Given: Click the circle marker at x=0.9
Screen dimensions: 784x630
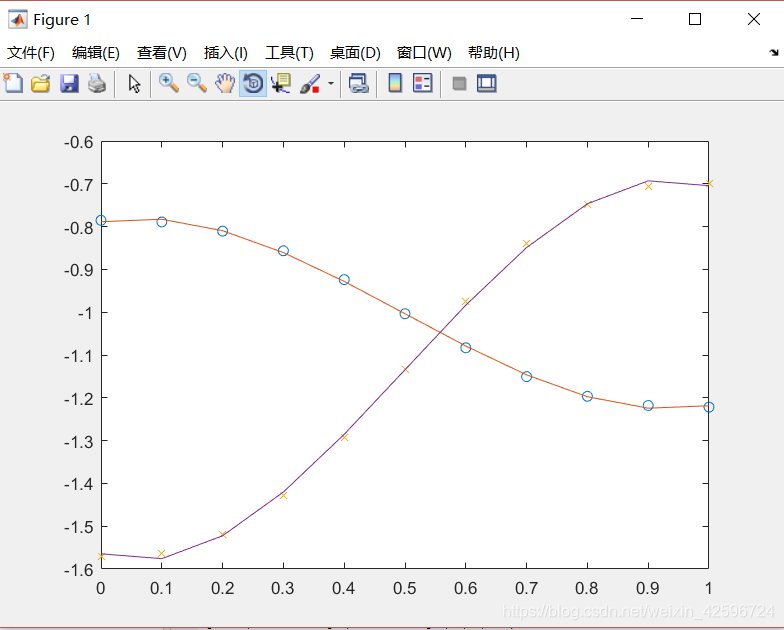Looking at the screenshot, I should [648, 406].
